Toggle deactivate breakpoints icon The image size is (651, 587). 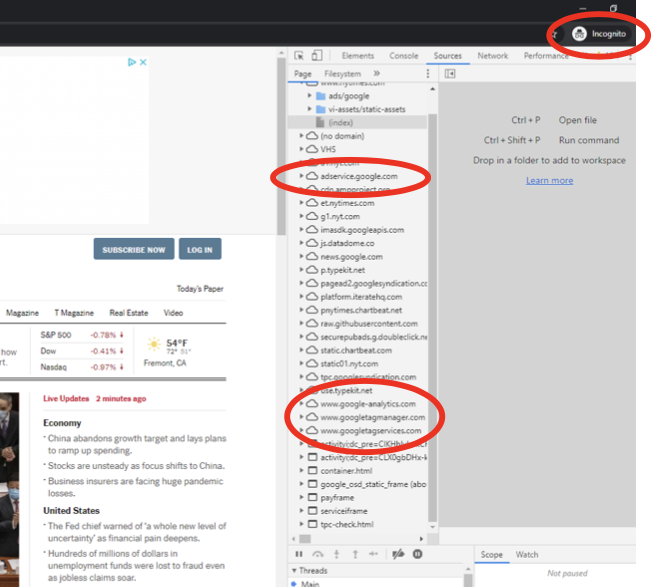pos(398,554)
